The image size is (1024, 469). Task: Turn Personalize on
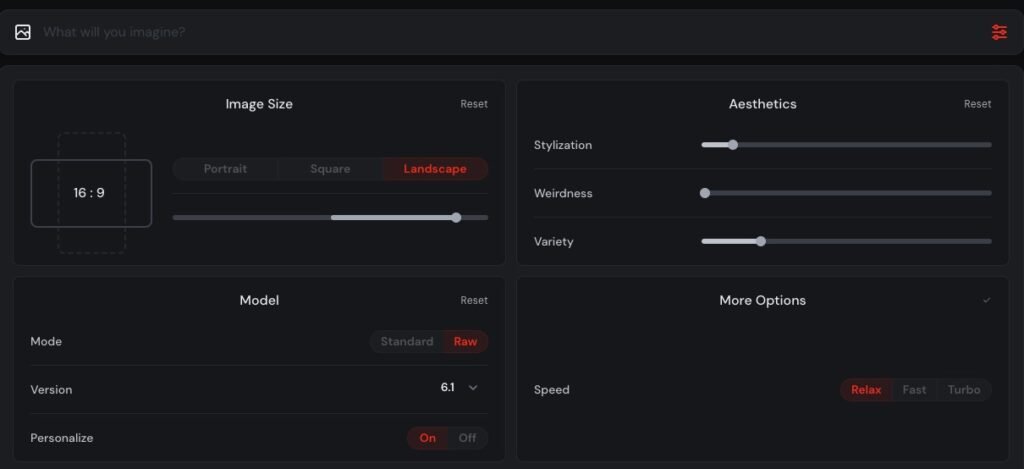pyautogui.click(x=428, y=438)
